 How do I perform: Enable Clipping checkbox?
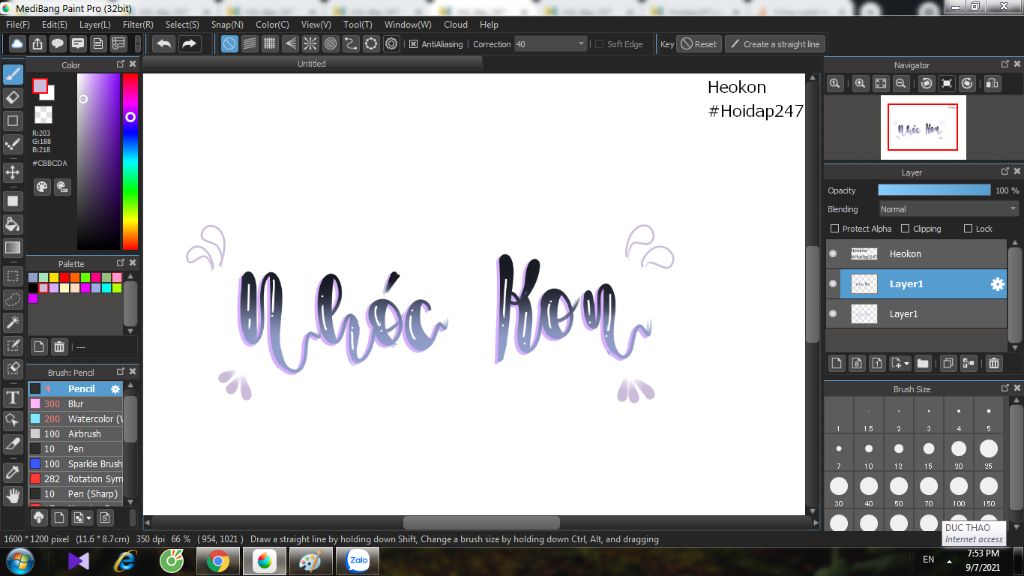point(905,229)
